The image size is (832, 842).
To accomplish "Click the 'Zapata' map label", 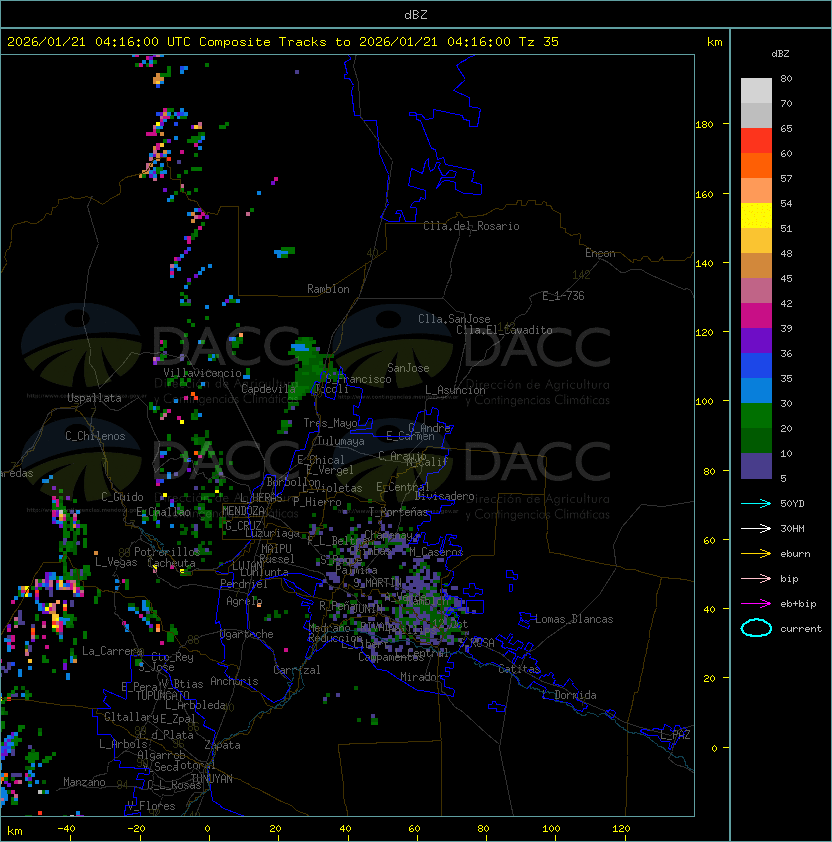I will tap(222, 745).
